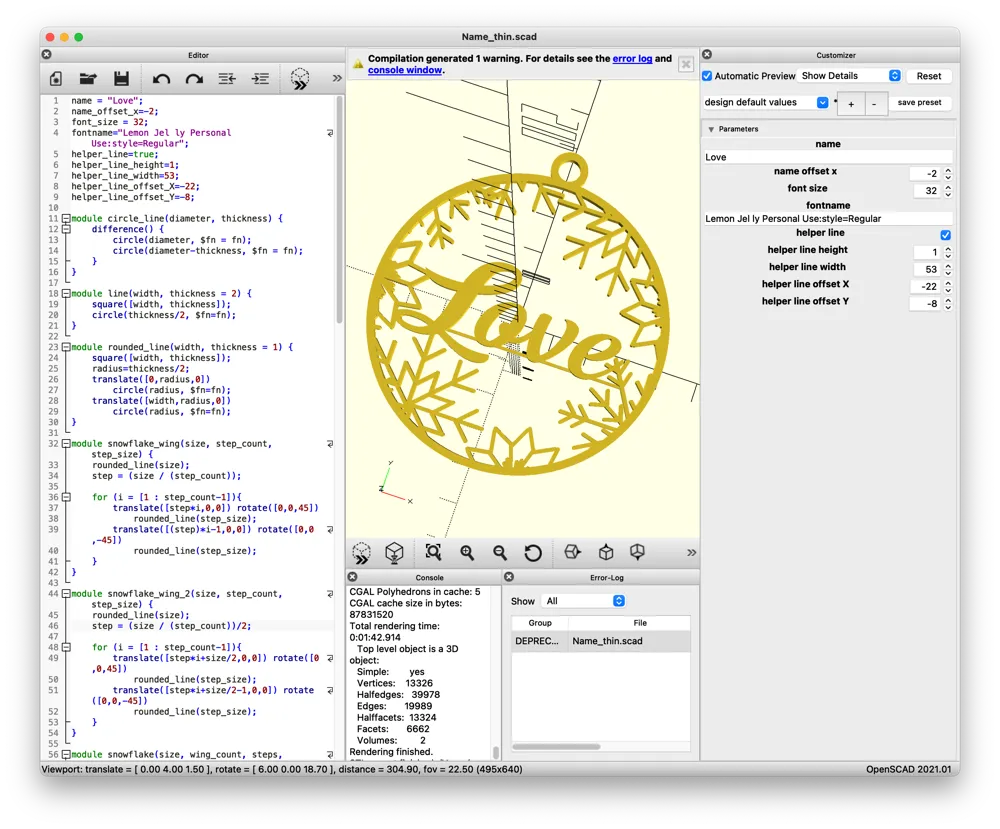Click the name input field containing Love
This screenshot has width=1000, height=829.
coord(828,157)
